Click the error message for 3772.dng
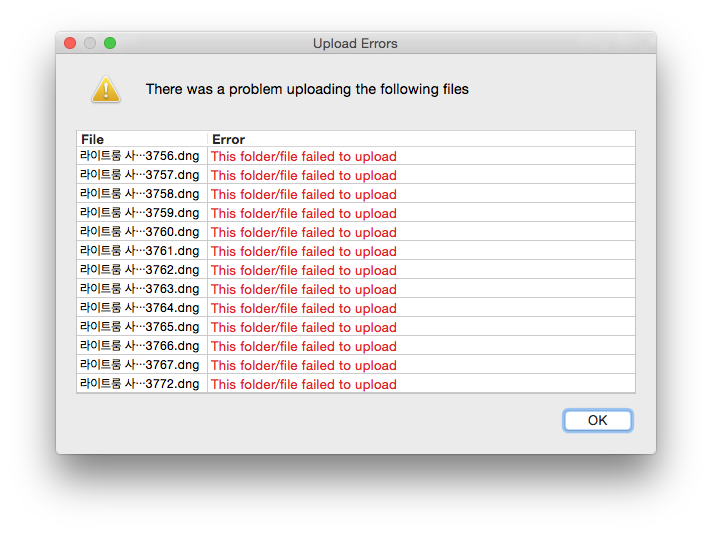 (304, 384)
